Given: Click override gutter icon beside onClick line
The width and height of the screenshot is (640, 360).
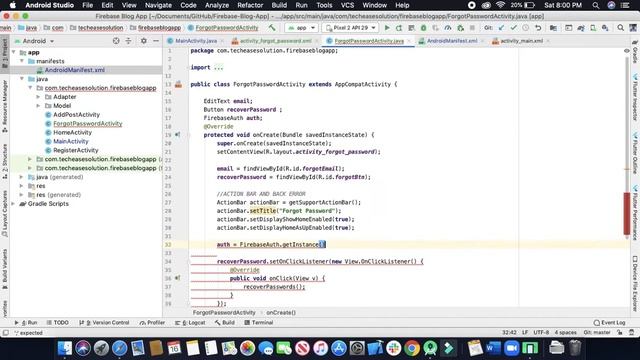Looking at the screenshot, I should [178, 278].
